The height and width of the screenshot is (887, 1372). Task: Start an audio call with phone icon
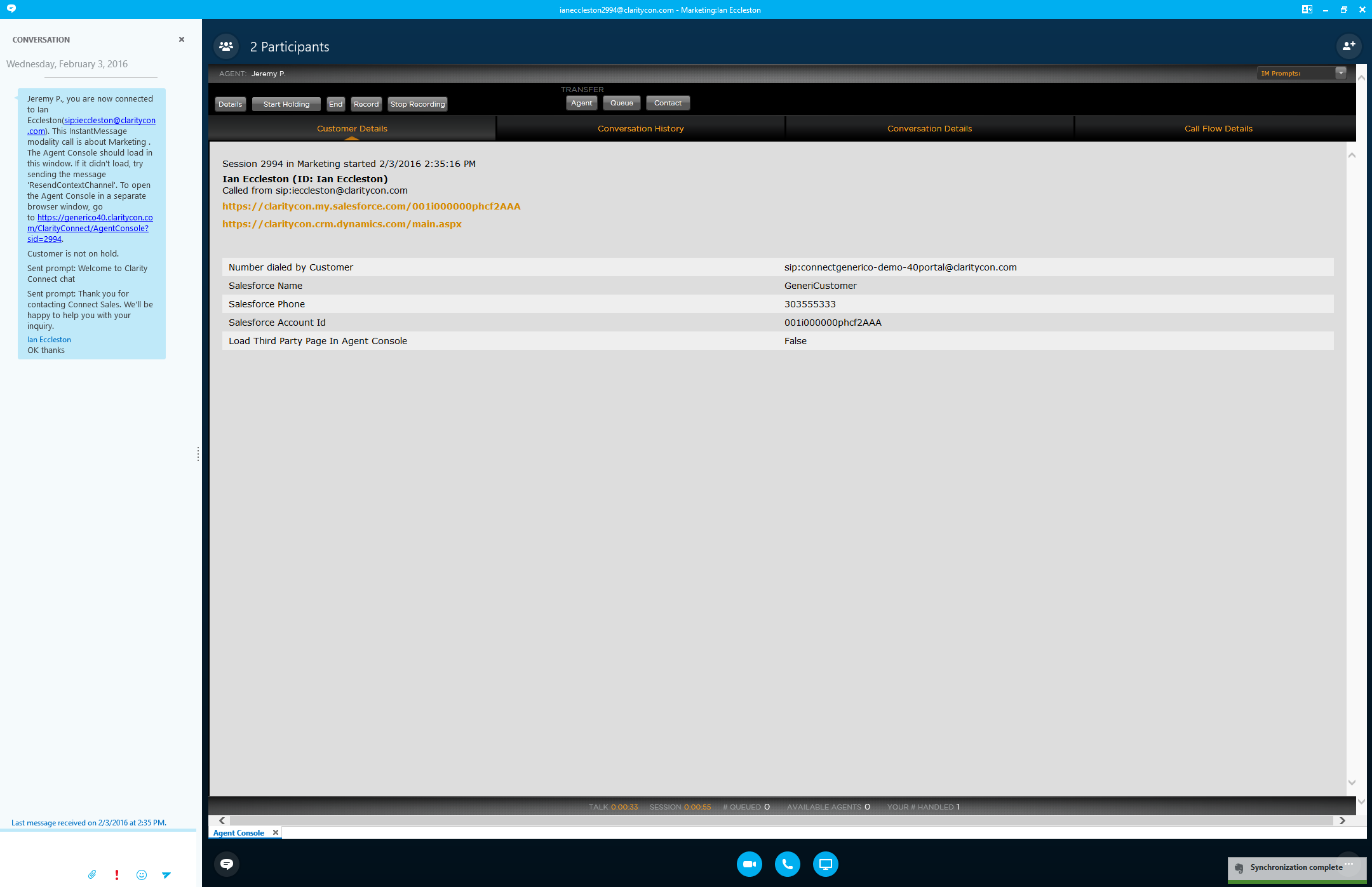[788, 864]
